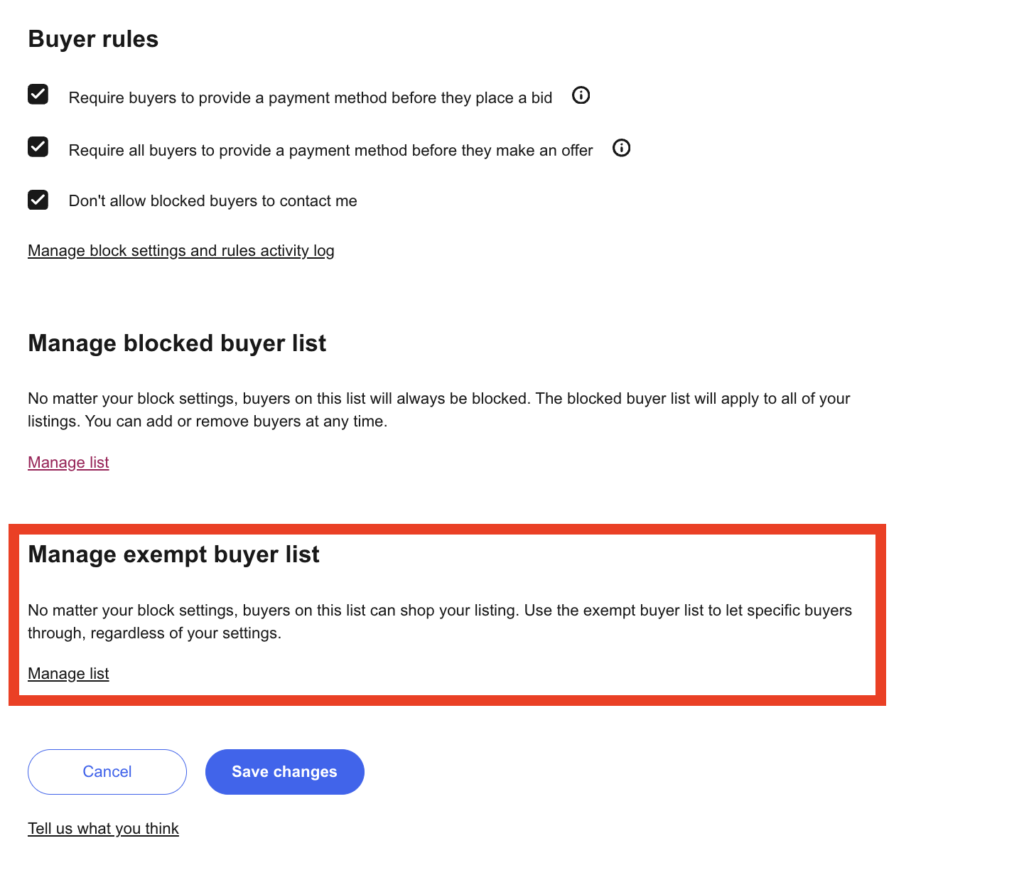Open the Tell us what you think link
Image resolution: width=1024 pixels, height=880 pixels.
(103, 828)
